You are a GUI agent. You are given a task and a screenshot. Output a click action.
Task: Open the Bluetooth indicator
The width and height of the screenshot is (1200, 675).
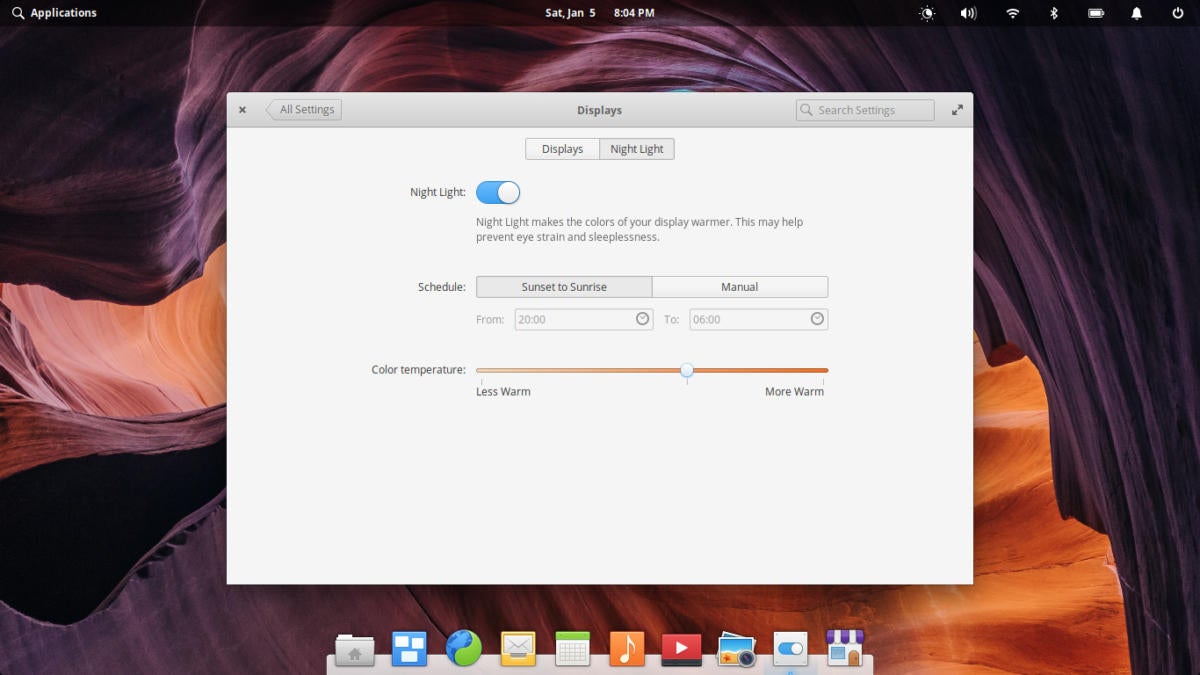1053,13
